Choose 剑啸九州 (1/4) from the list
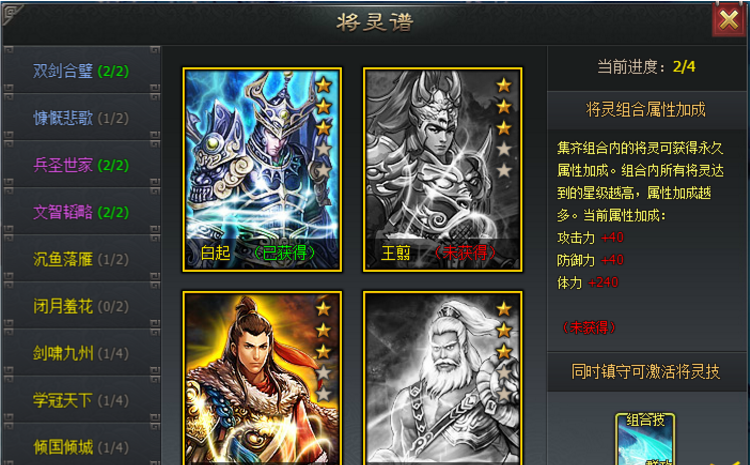This screenshot has width=750, height=465. point(81,353)
